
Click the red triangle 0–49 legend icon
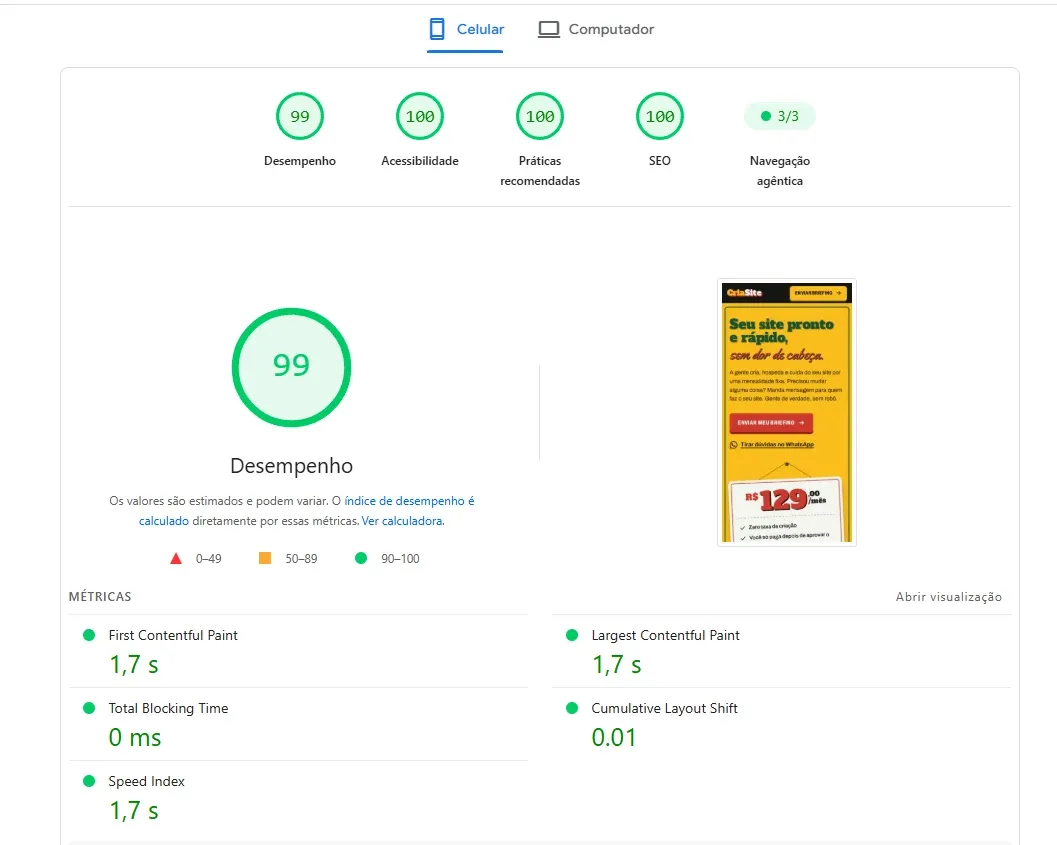[176, 558]
